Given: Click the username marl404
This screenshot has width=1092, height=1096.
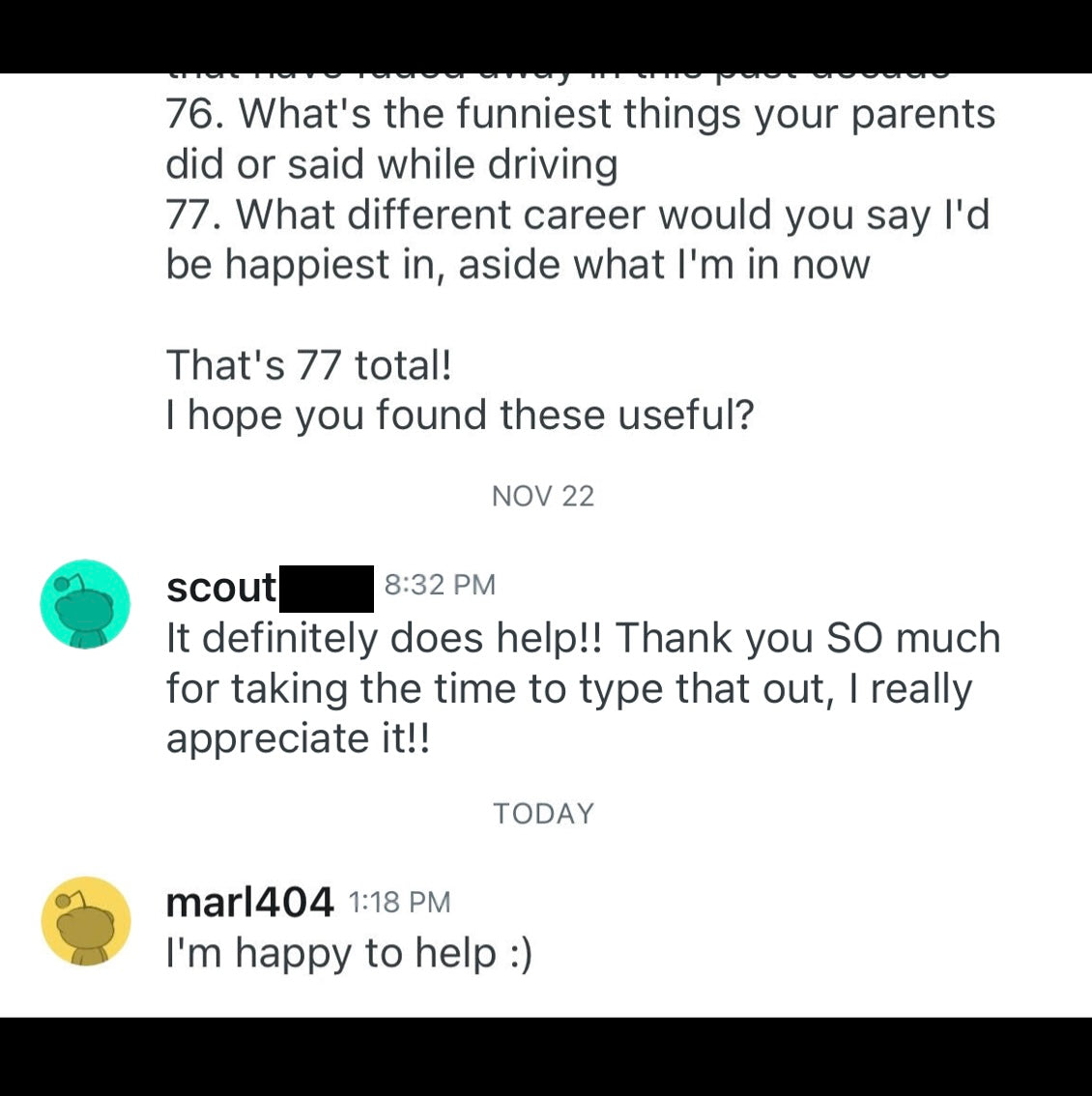Looking at the screenshot, I should pos(249,902).
